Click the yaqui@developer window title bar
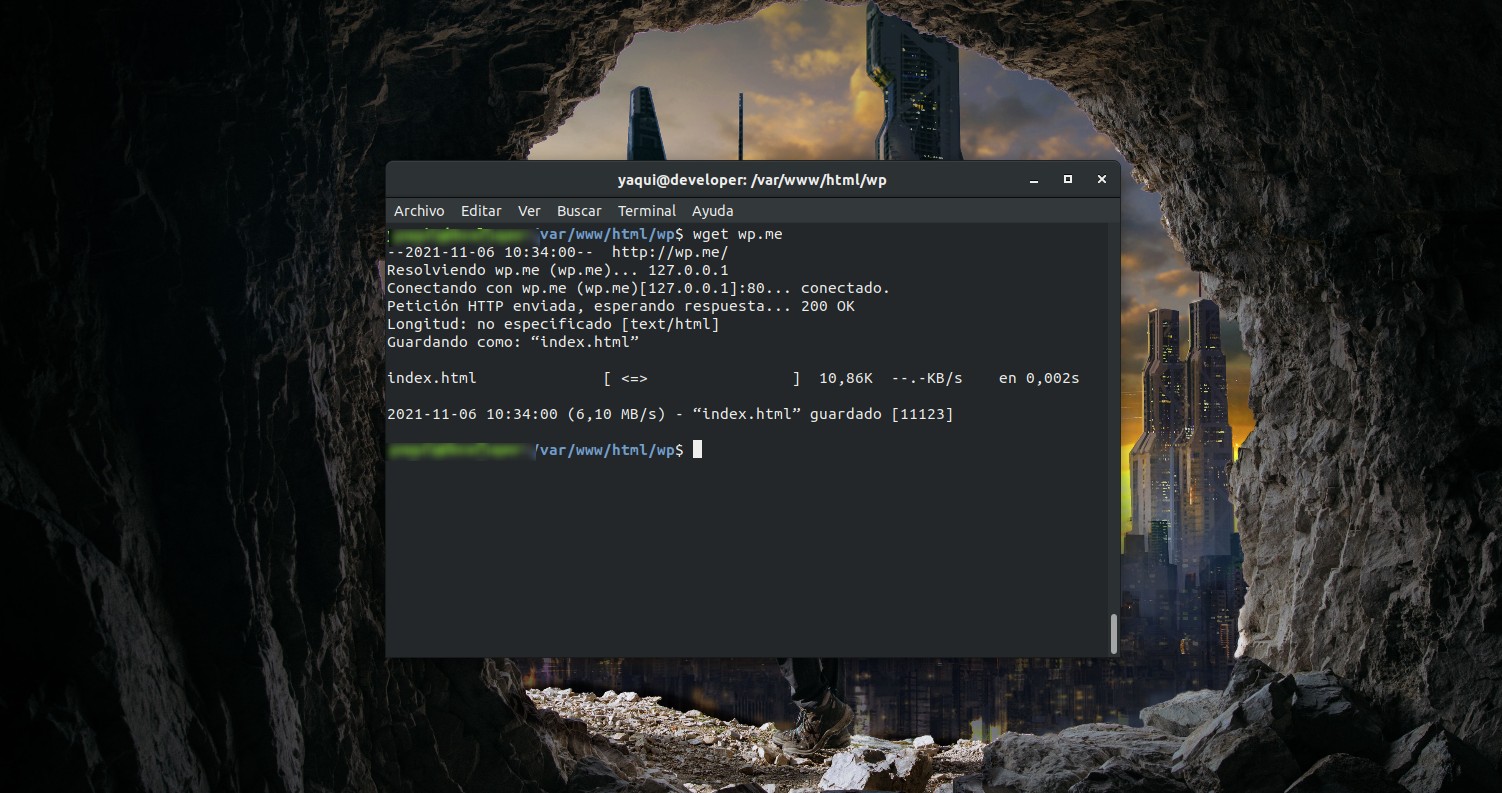The height and width of the screenshot is (793, 1502). [x=752, y=180]
